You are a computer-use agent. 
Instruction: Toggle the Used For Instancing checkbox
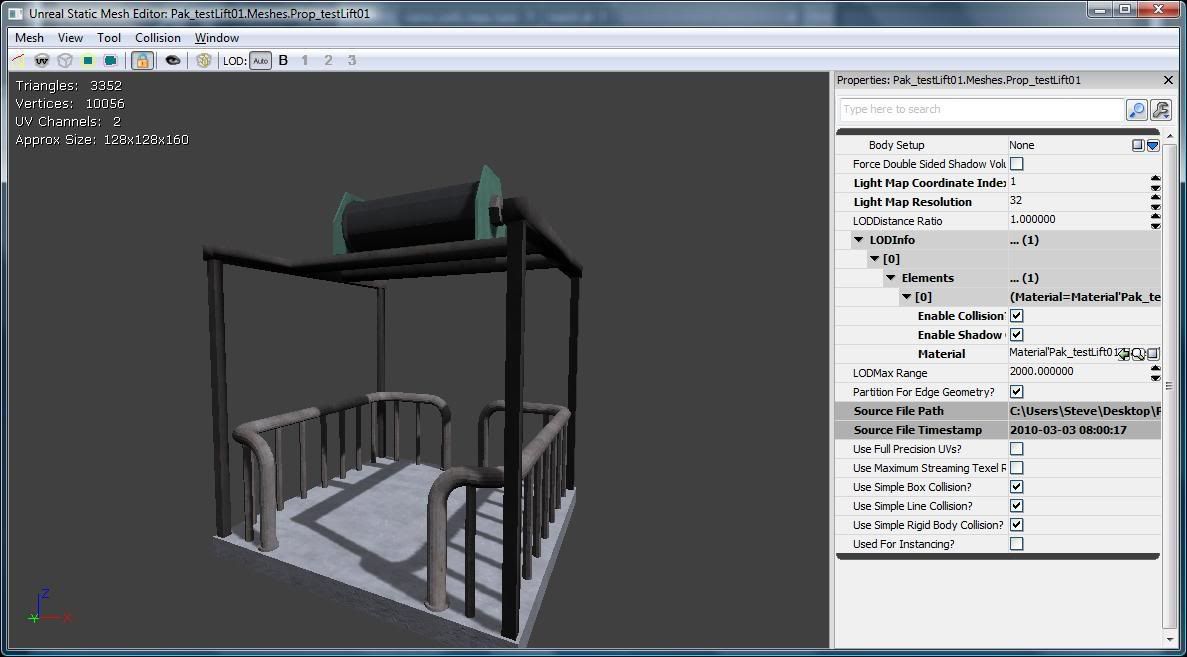[1016, 544]
